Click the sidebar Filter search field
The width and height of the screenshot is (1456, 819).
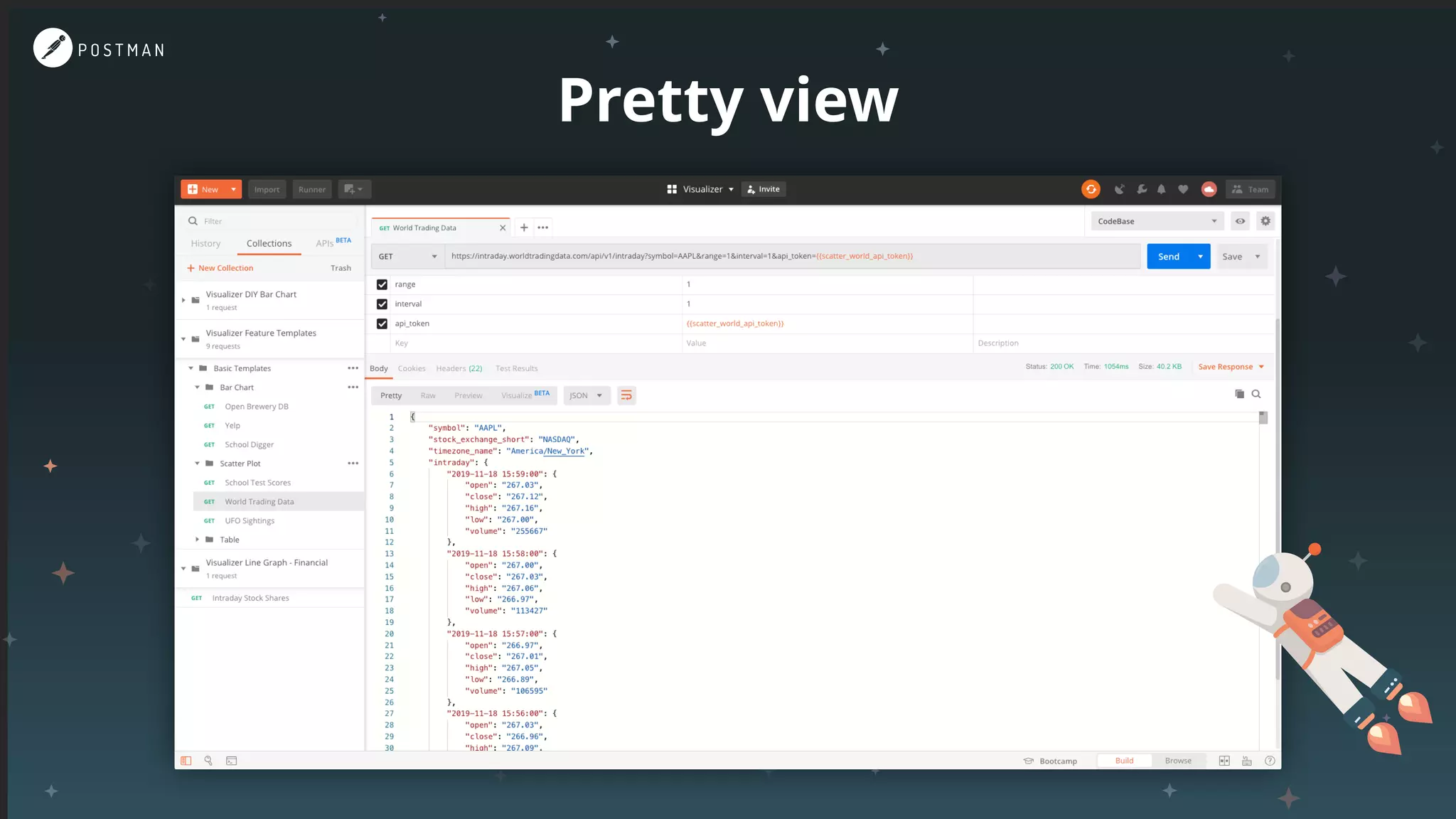coord(270,221)
